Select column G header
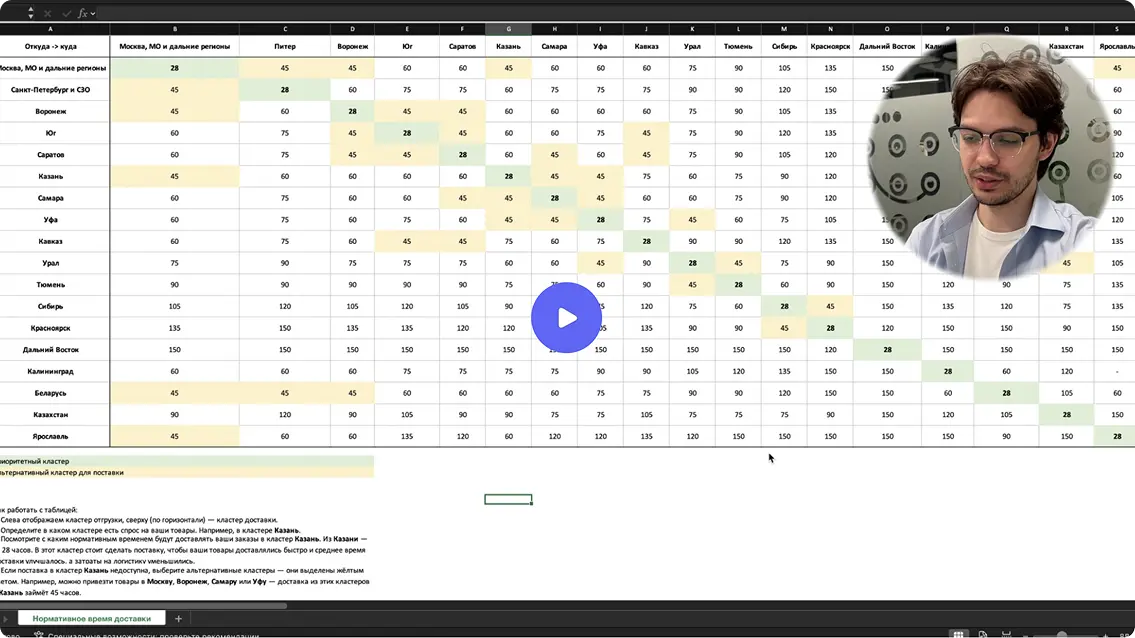Viewport: 1135px width, 638px height. tap(508, 29)
